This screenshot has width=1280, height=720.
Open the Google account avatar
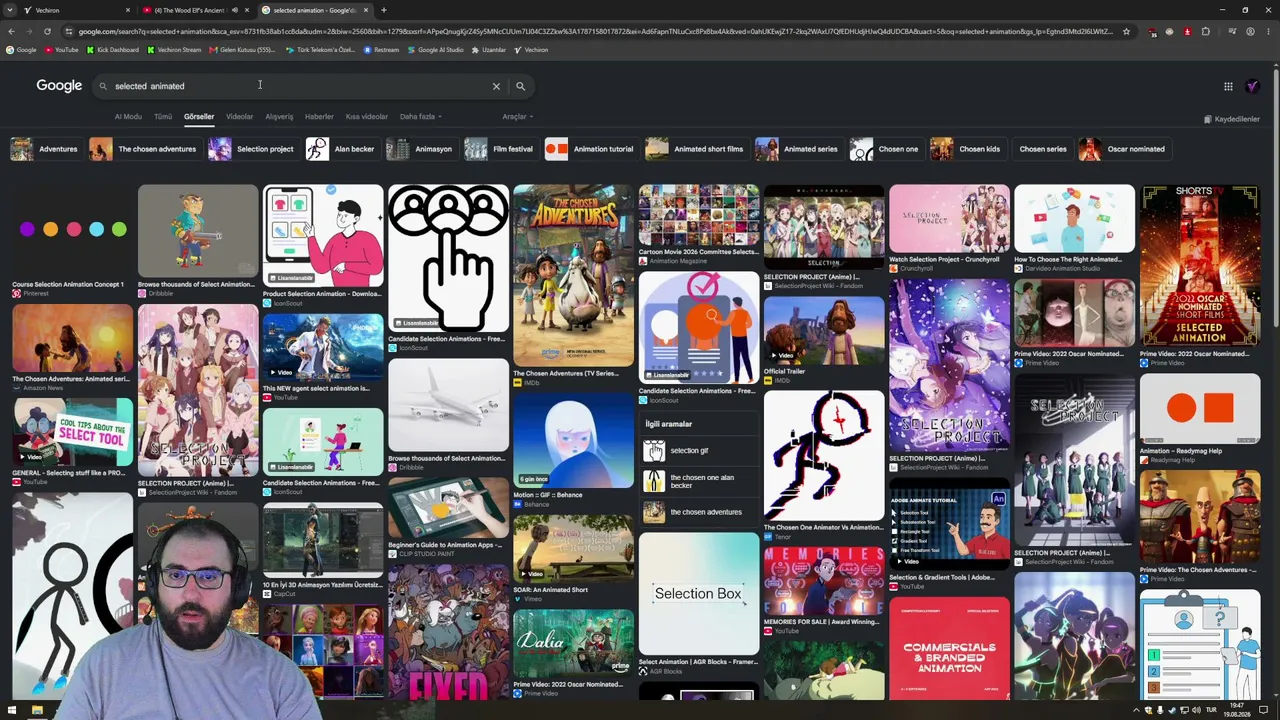[1252, 86]
